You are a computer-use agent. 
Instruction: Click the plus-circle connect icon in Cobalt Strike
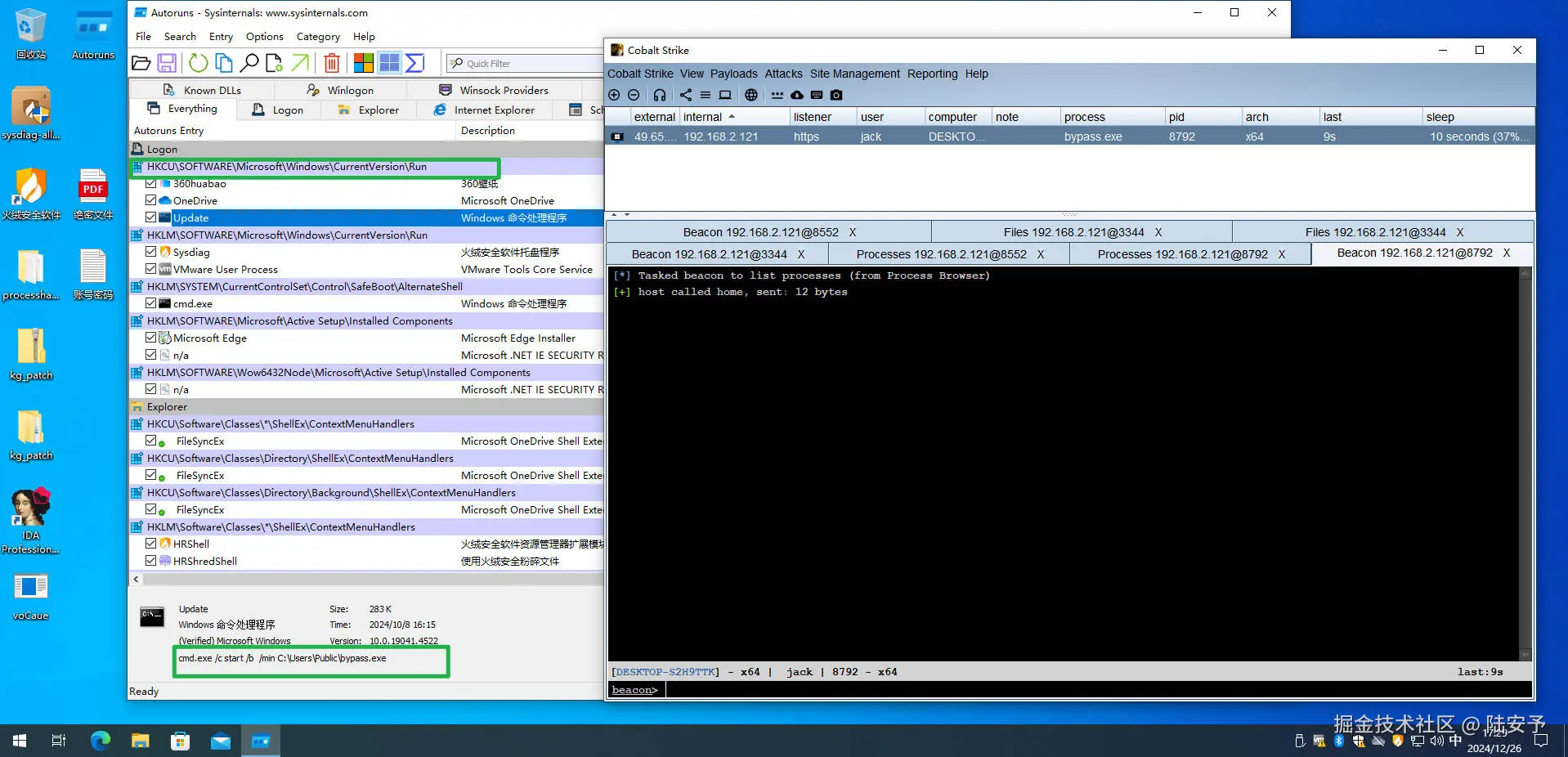[614, 95]
